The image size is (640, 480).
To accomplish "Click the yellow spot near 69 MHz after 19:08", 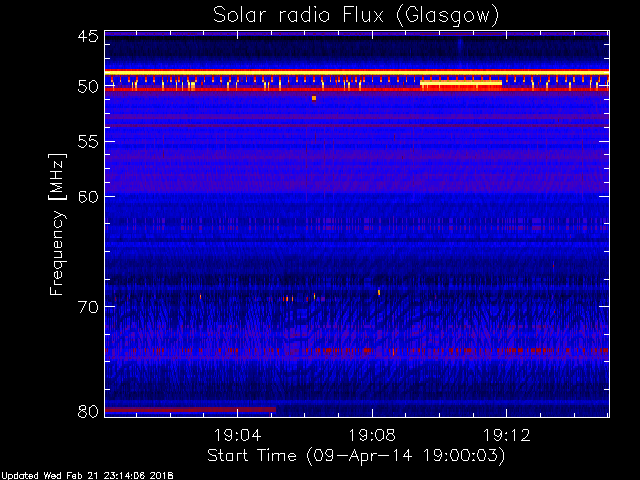I will coord(379,292).
